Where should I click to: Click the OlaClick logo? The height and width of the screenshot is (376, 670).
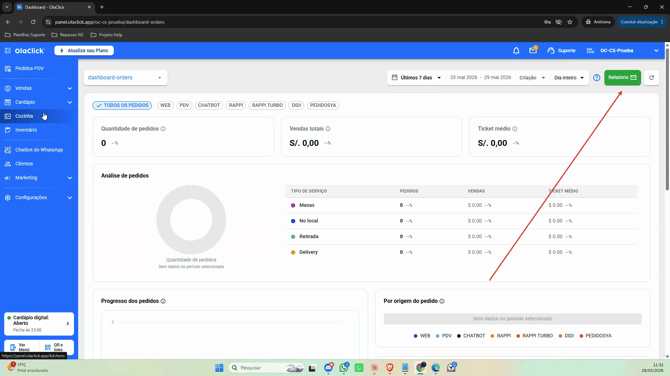[29, 50]
